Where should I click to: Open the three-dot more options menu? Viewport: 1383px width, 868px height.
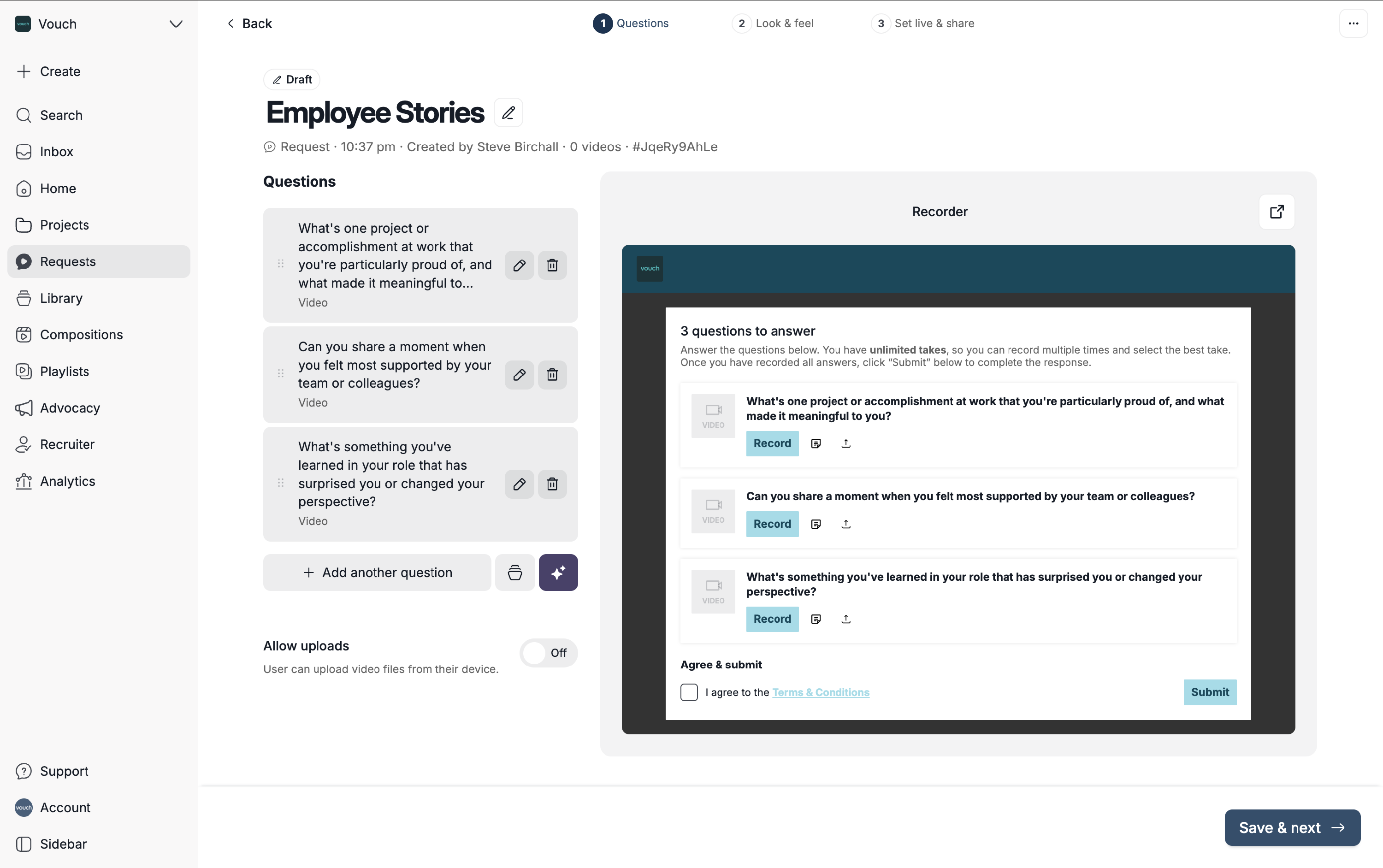pyautogui.click(x=1353, y=24)
